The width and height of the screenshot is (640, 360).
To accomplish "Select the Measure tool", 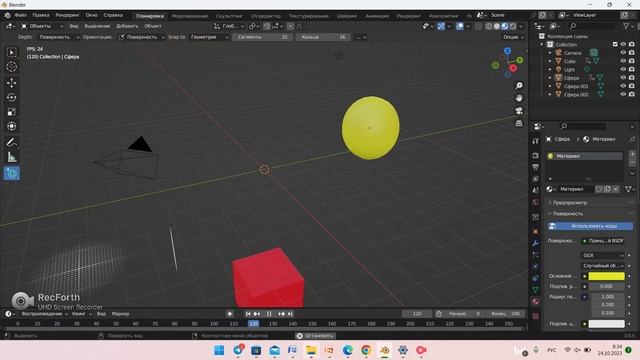I will [x=11, y=157].
